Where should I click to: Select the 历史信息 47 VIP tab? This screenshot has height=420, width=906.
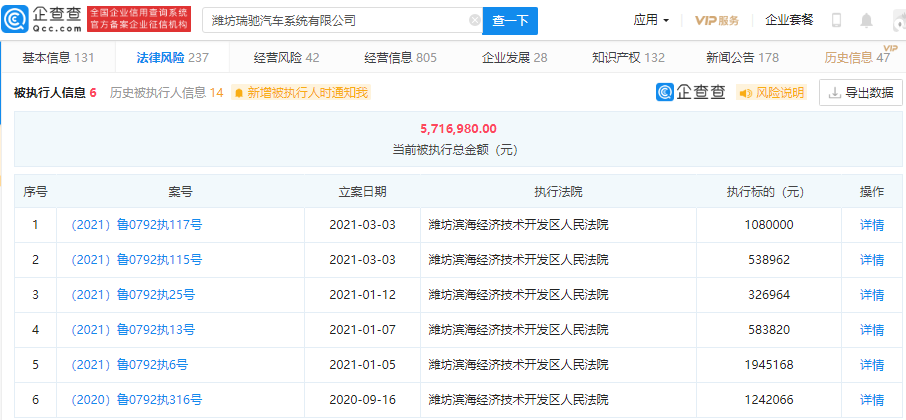tap(856, 58)
